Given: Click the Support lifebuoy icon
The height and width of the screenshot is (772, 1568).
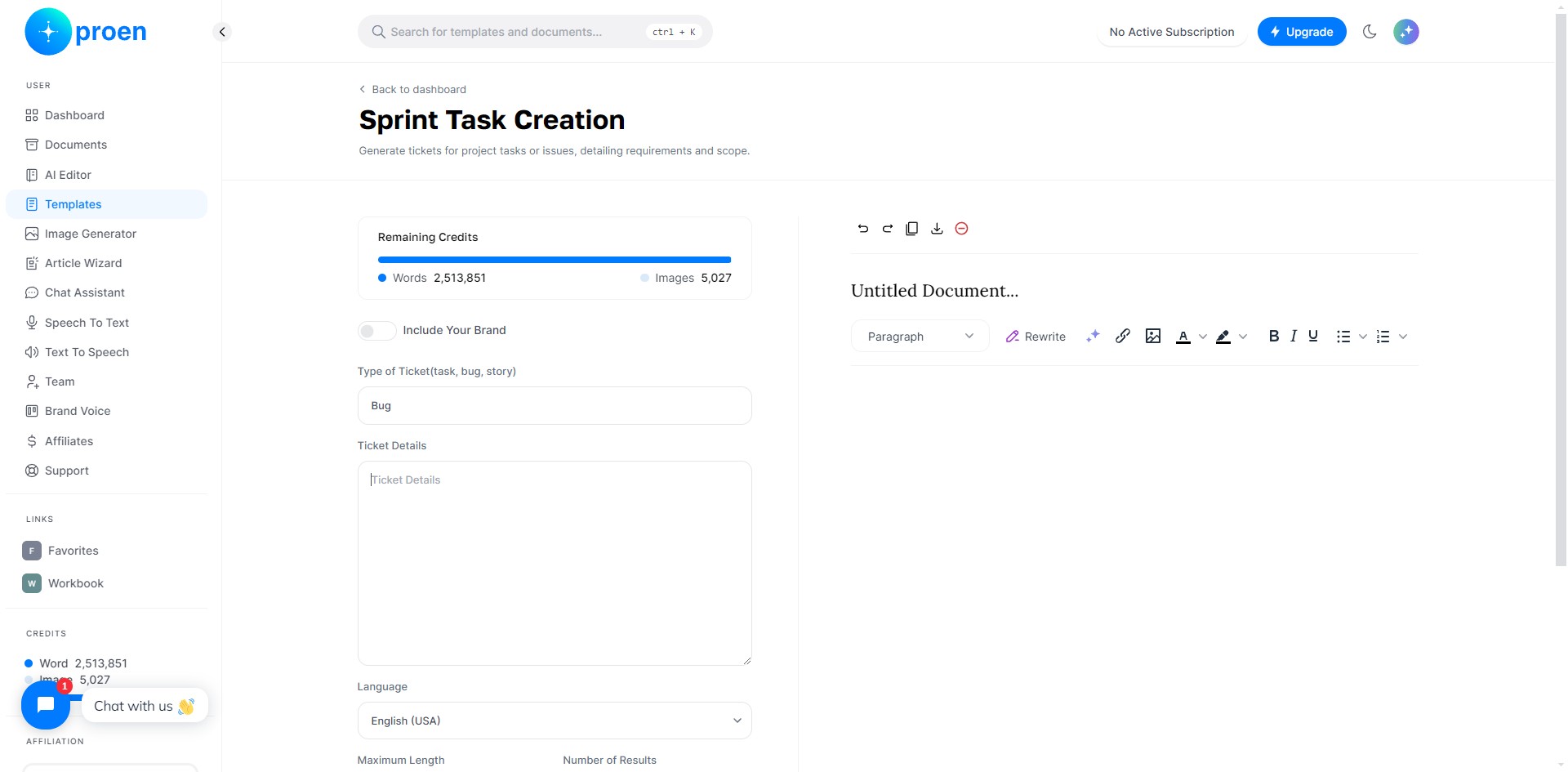Looking at the screenshot, I should 32,471.
